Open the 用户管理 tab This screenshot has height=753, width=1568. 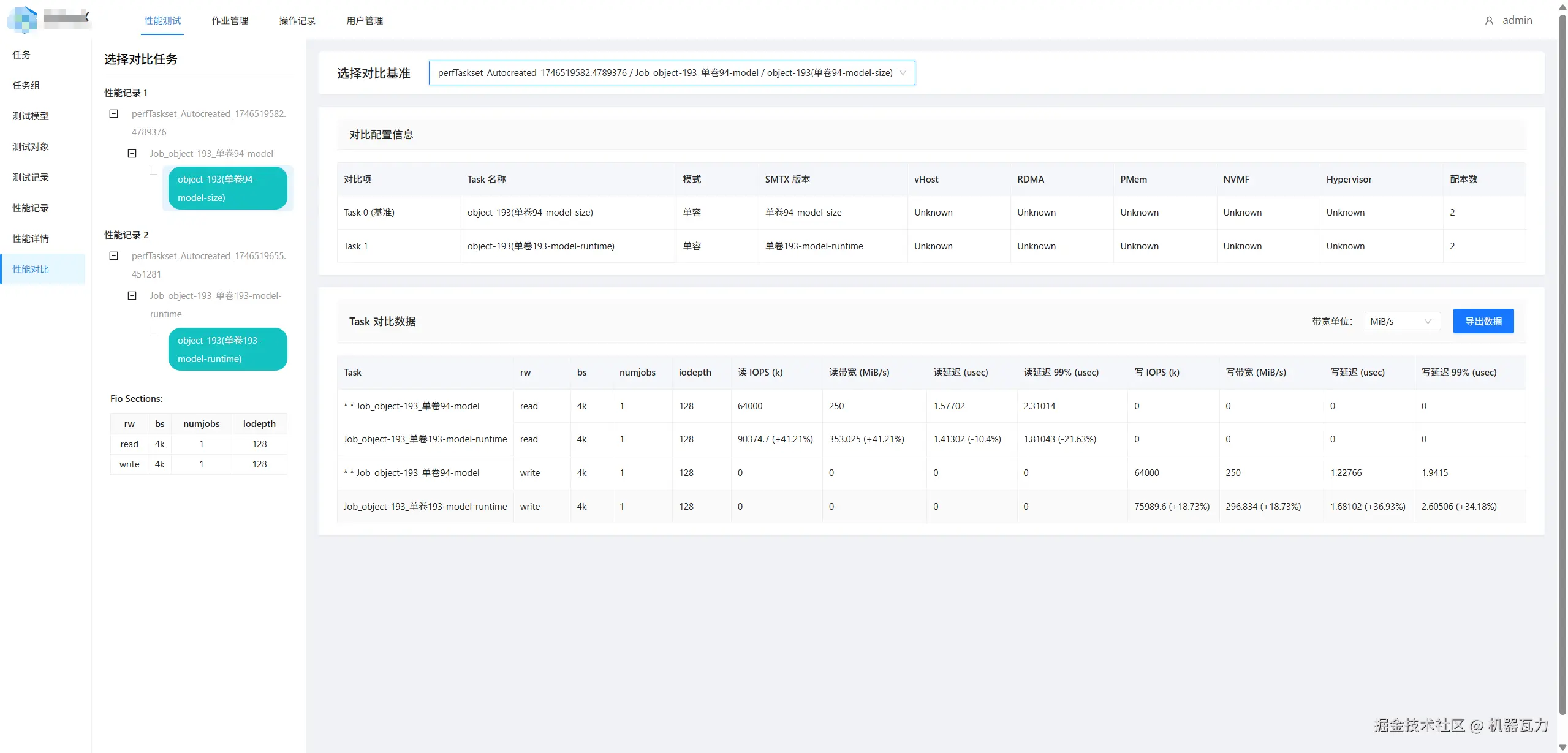365,21
